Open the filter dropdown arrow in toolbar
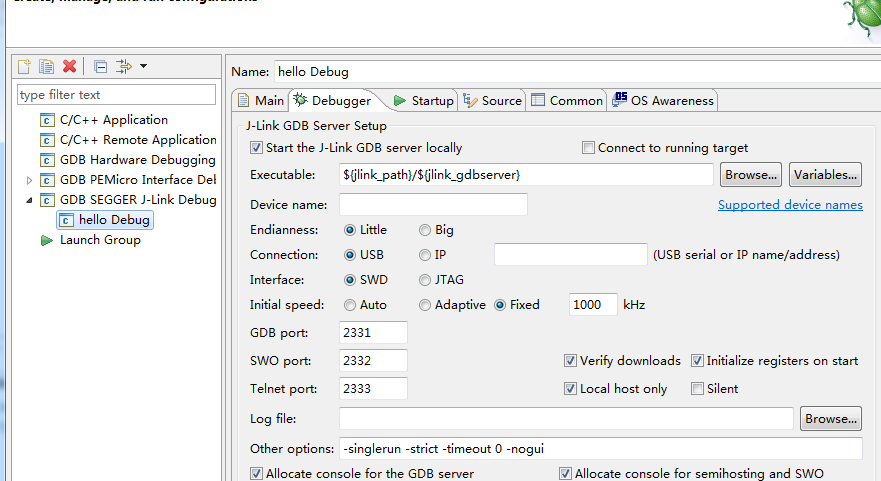This screenshot has height=481, width=881. (144, 66)
